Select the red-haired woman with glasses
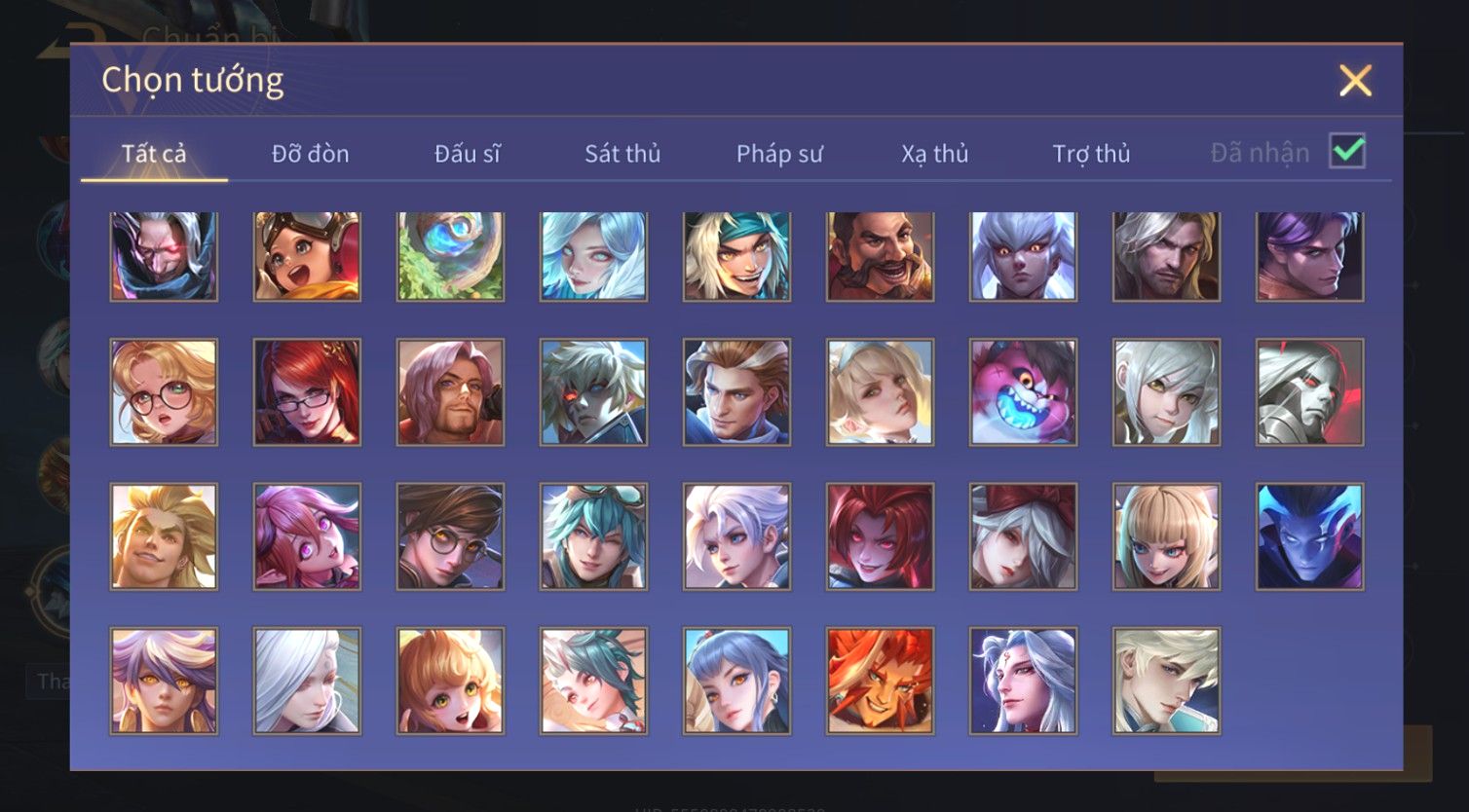Image resolution: width=1469 pixels, height=812 pixels. coord(307,392)
